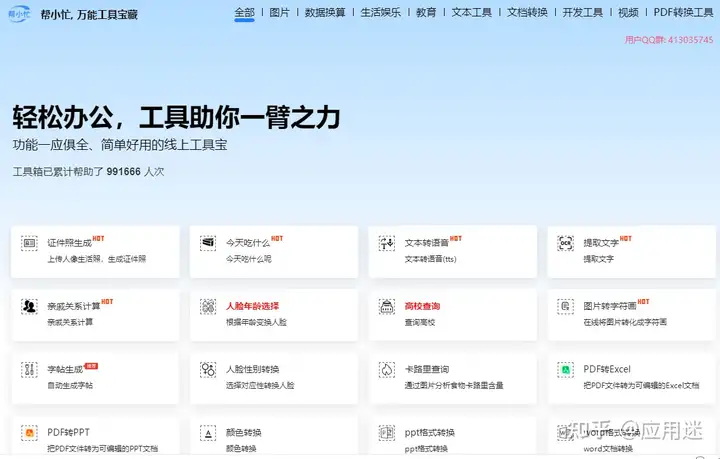Image resolution: width=720 pixels, height=459 pixels.
Task: Open the red 高校查询 title
Action: pos(422,306)
